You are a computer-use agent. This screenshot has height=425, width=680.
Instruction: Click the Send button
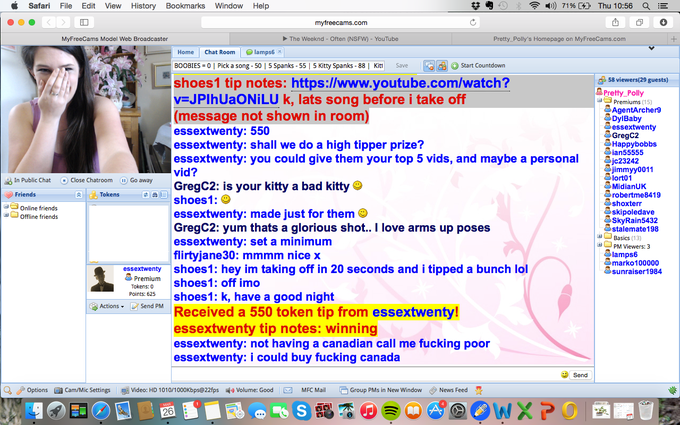[x=581, y=375]
